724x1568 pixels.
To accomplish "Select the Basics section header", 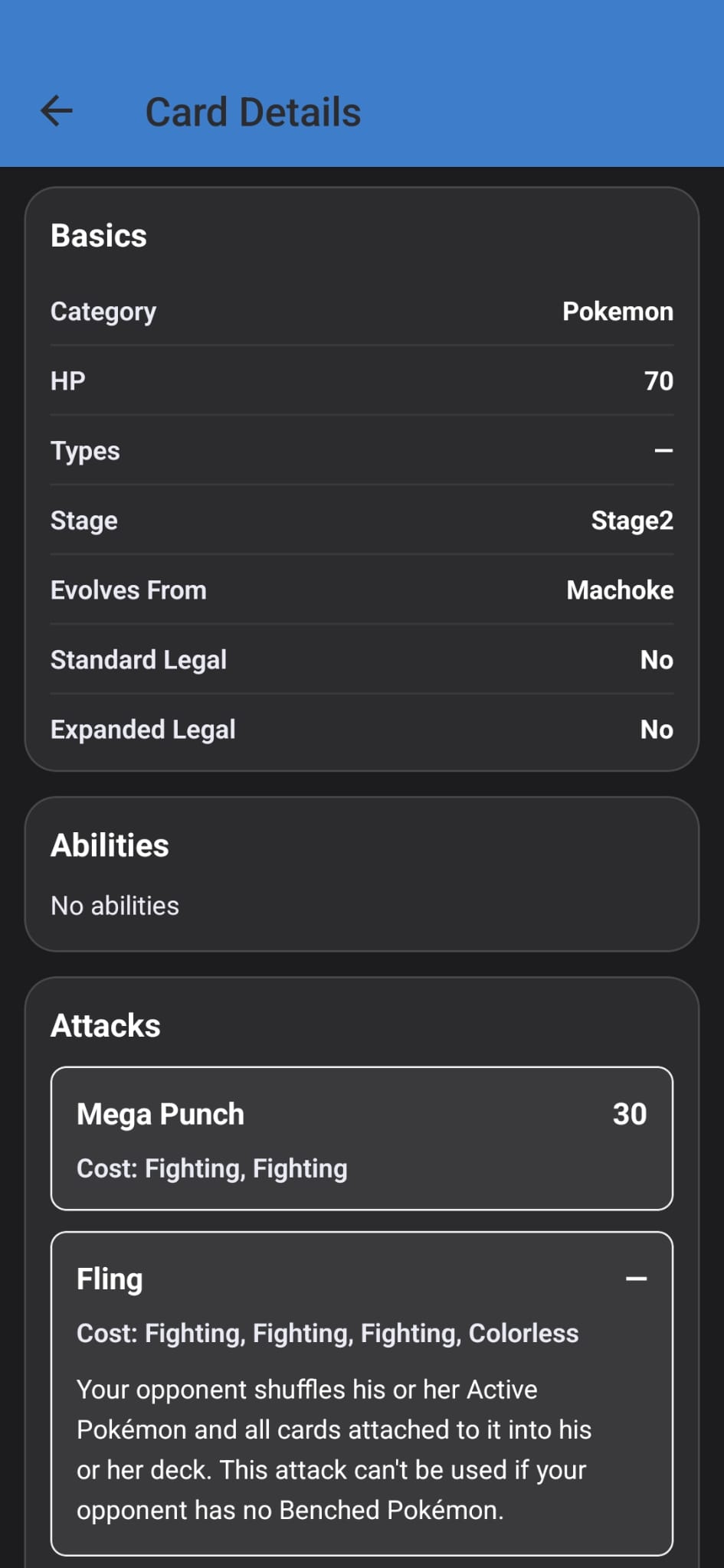I will click(x=98, y=236).
